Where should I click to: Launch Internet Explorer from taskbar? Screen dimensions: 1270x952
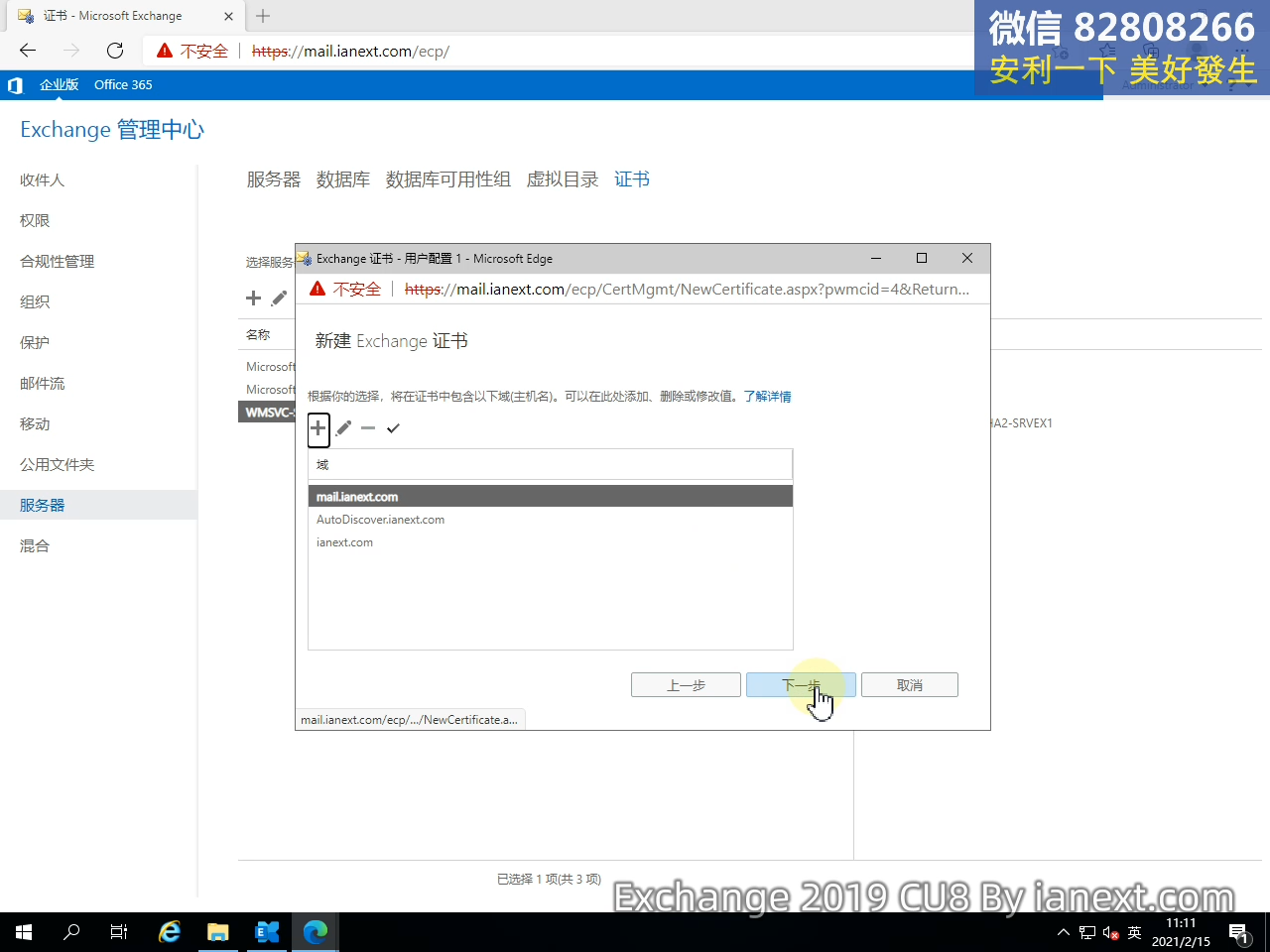click(x=170, y=932)
